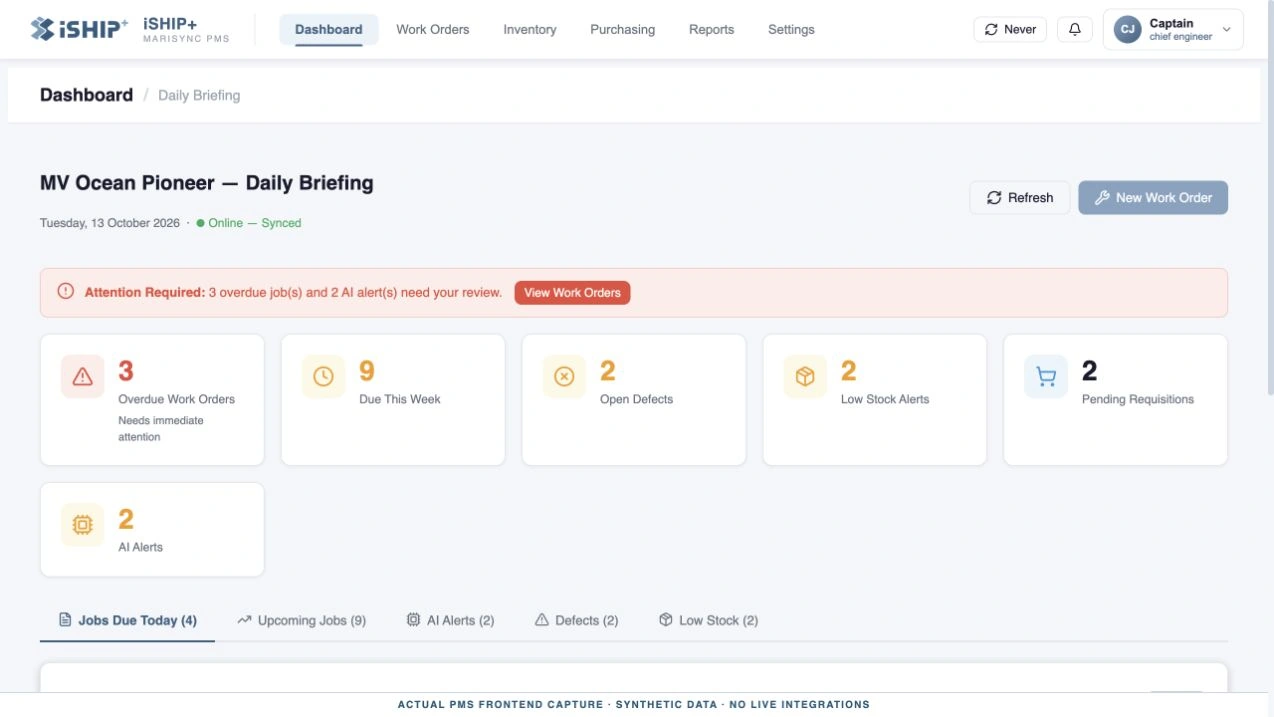The width and height of the screenshot is (1274, 717).
Task: Click the refresh arrows icon beside Refresh
Action: pyautogui.click(x=994, y=198)
